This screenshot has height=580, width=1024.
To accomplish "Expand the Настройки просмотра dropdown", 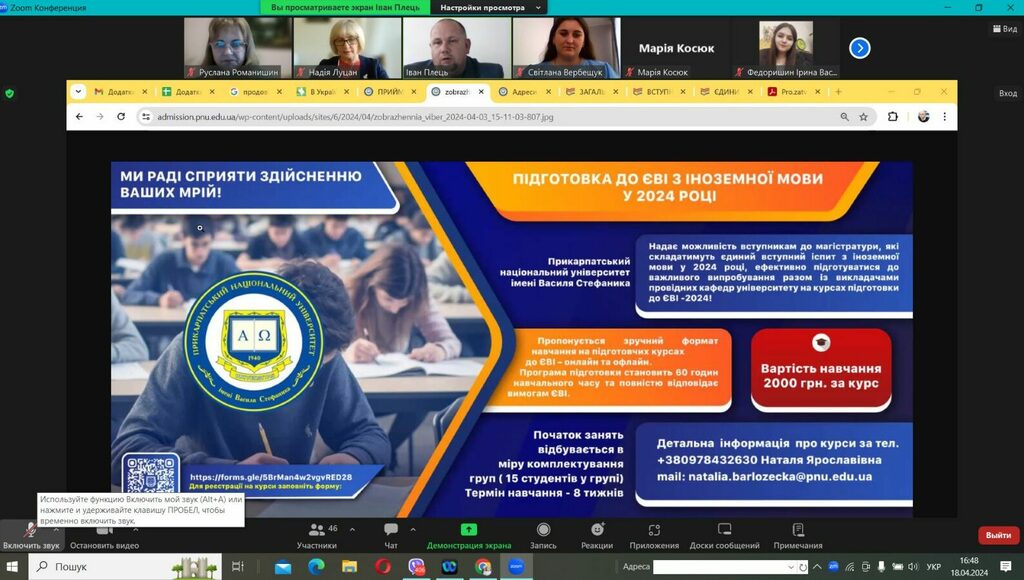I will [490, 8].
